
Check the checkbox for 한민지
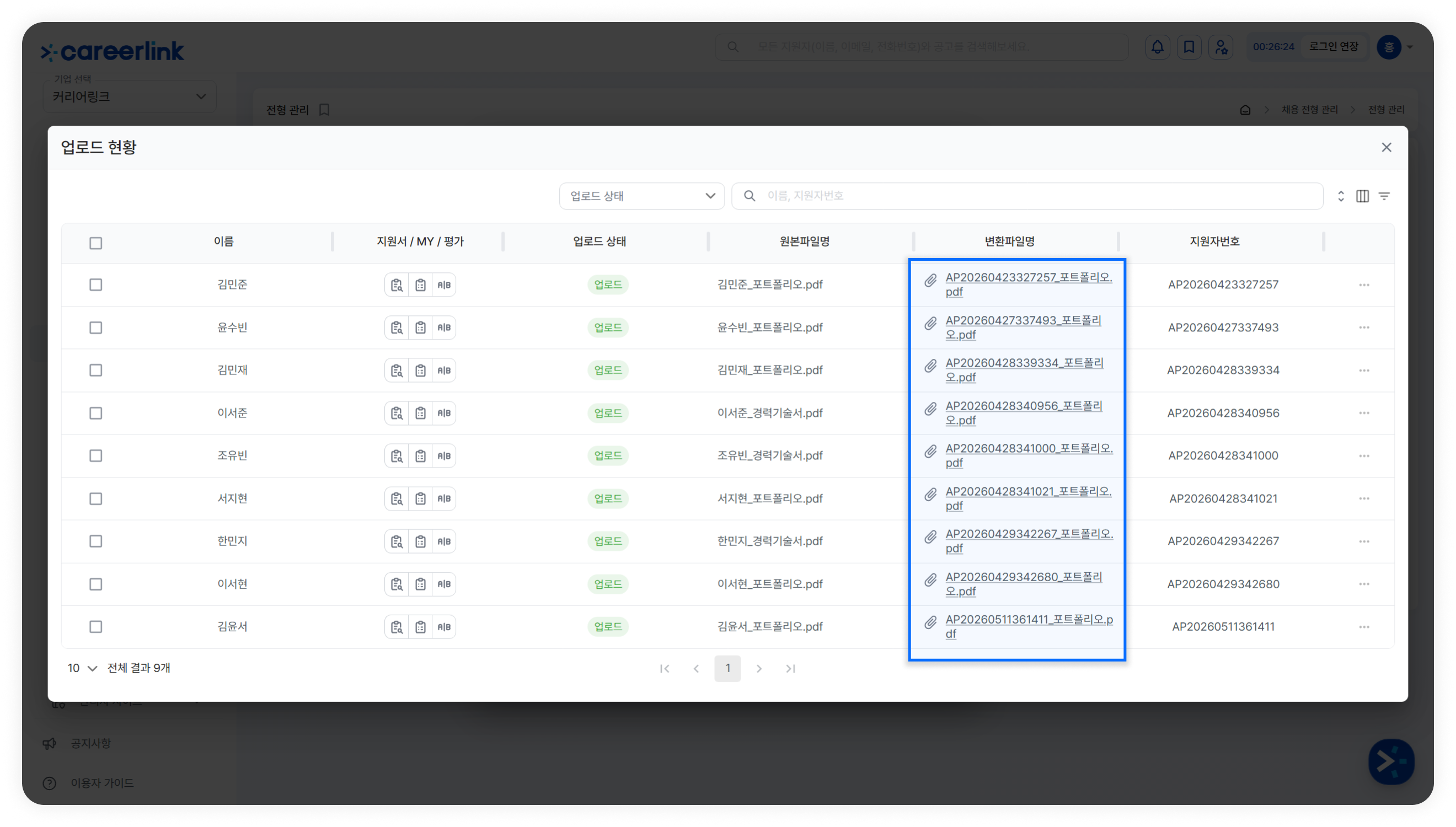point(95,541)
